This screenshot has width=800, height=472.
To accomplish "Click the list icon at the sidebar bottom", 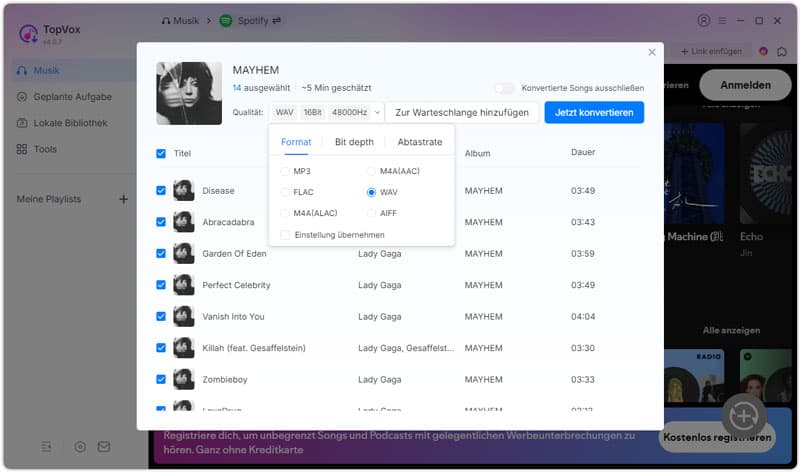I will (x=46, y=447).
